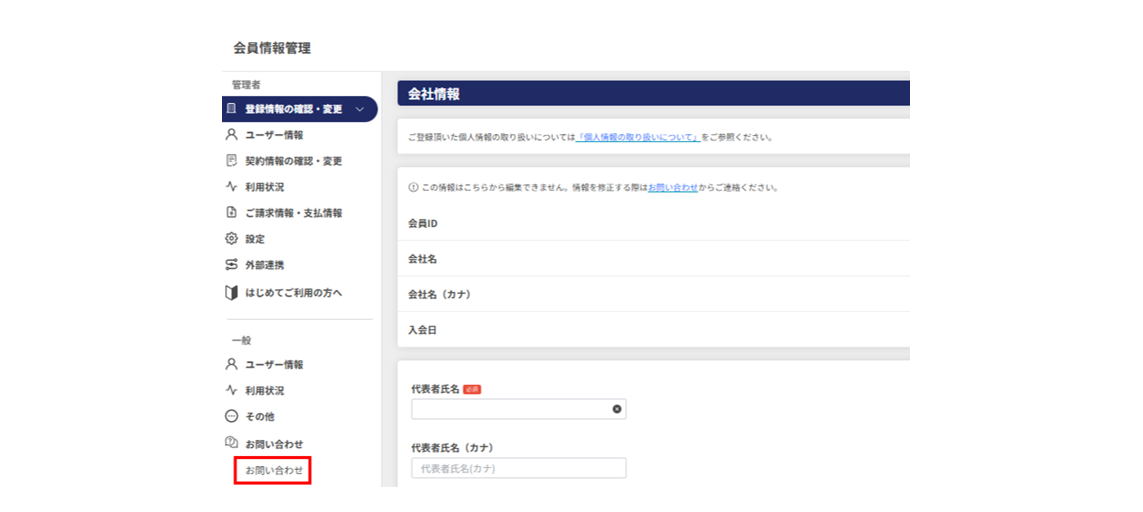The width and height of the screenshot is (1143, 512).
Task: Follow the お問い合わせ link in the info notice
Action: click(x=672, y=187)
